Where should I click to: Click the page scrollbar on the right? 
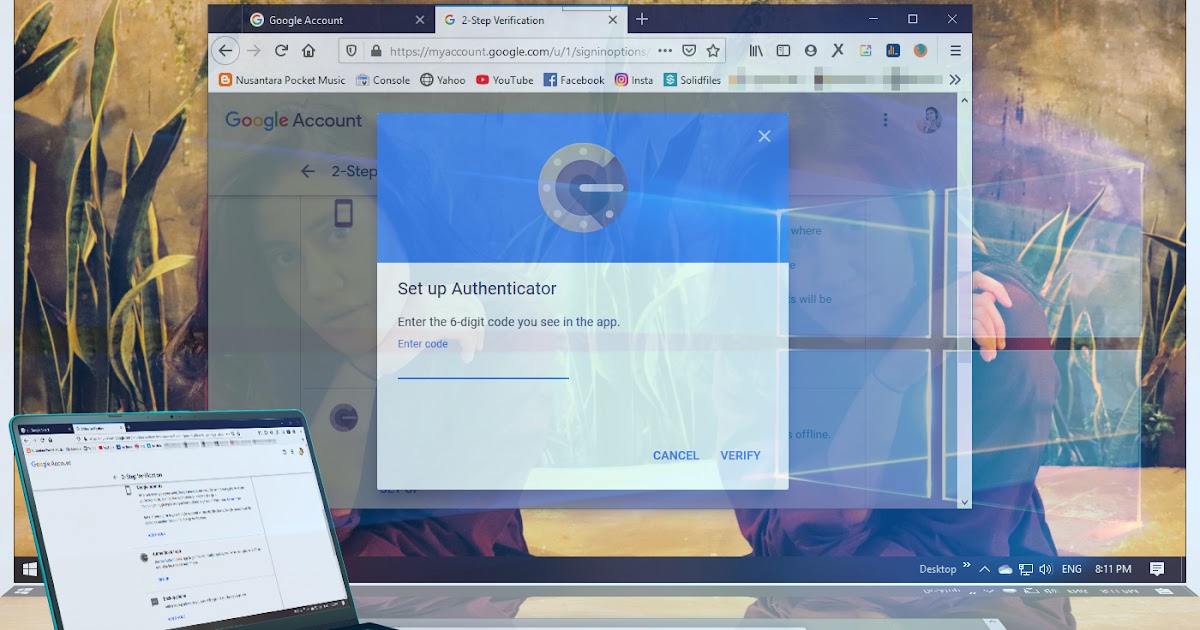click(x=963, y=300)
